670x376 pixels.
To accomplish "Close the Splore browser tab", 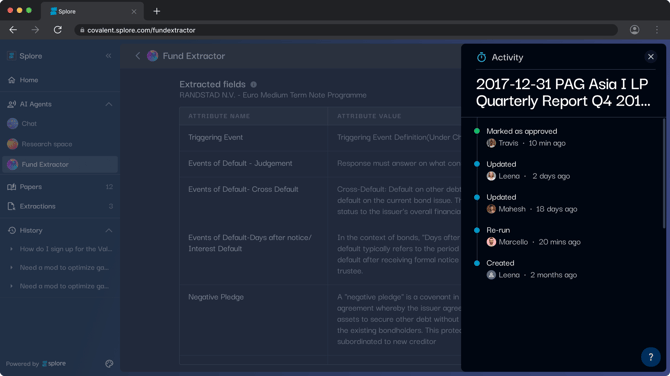I will coord(134,12).
